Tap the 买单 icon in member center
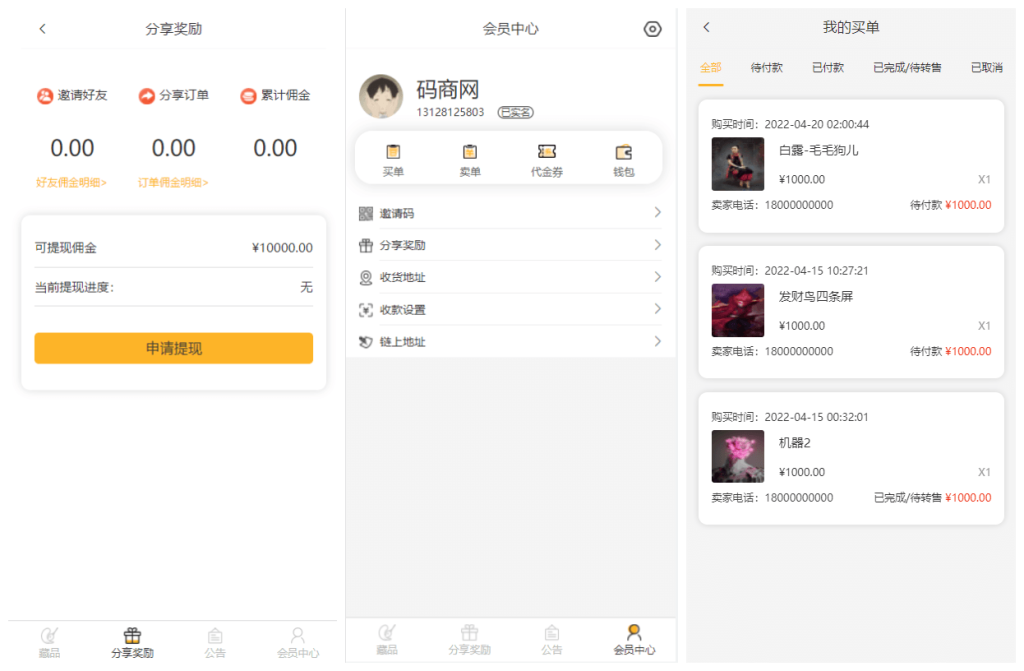The height and width of the screenshot is (671, 1024). point(393,153)
